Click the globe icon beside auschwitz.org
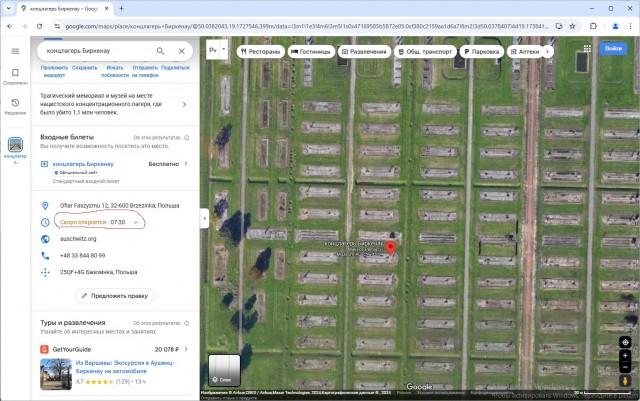Screen dimensions: 640x401 point(45,239)
